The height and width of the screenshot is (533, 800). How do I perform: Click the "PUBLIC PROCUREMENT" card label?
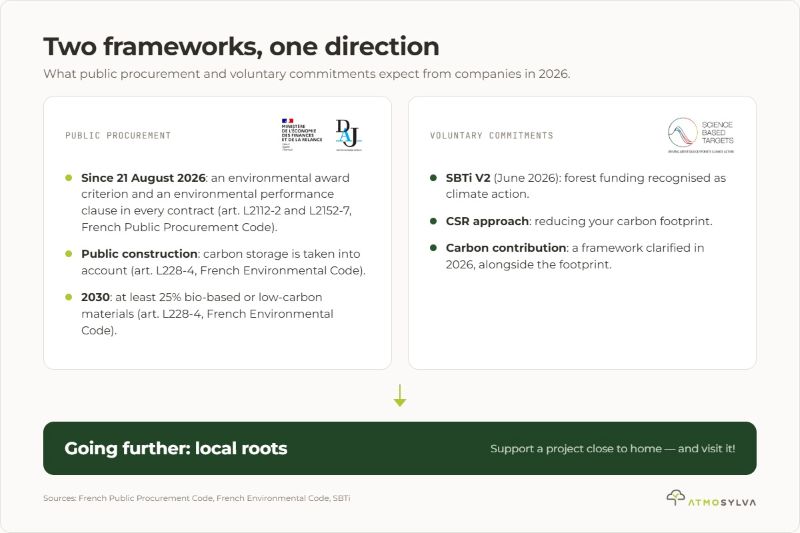tap(118, 135)
